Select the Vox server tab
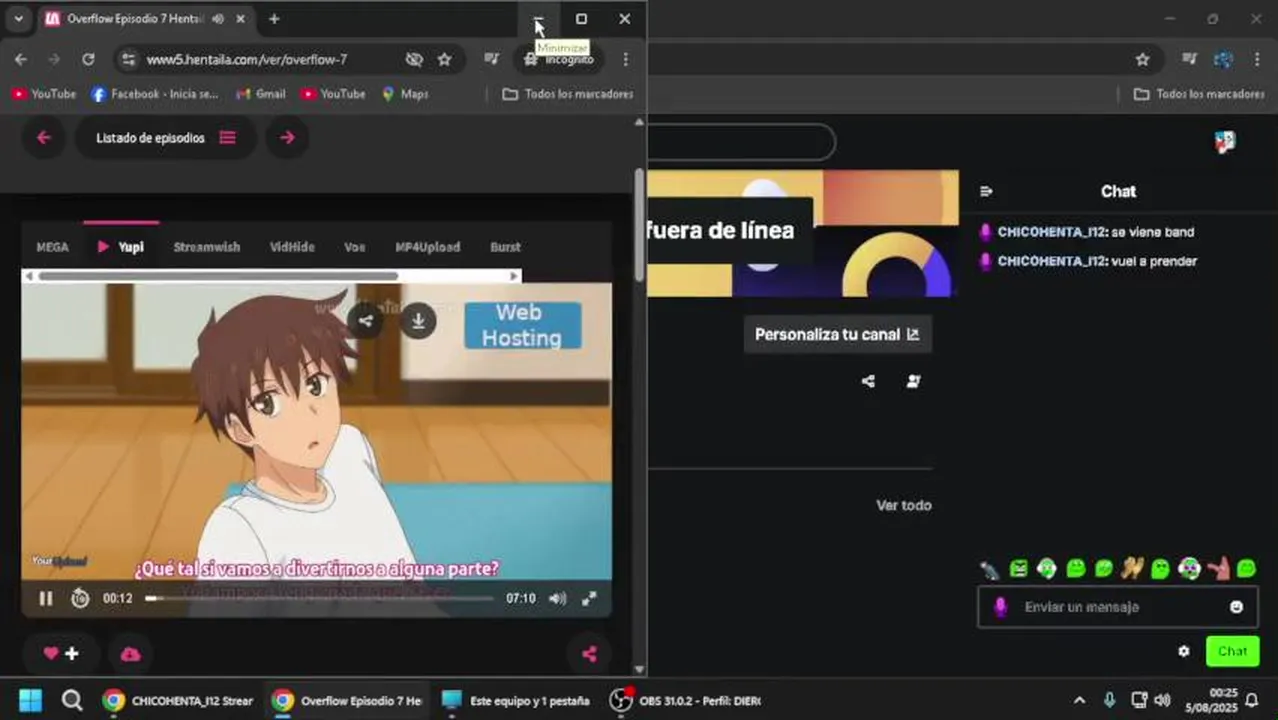Screen dimensions: 1278x720 tap(355, 247)
